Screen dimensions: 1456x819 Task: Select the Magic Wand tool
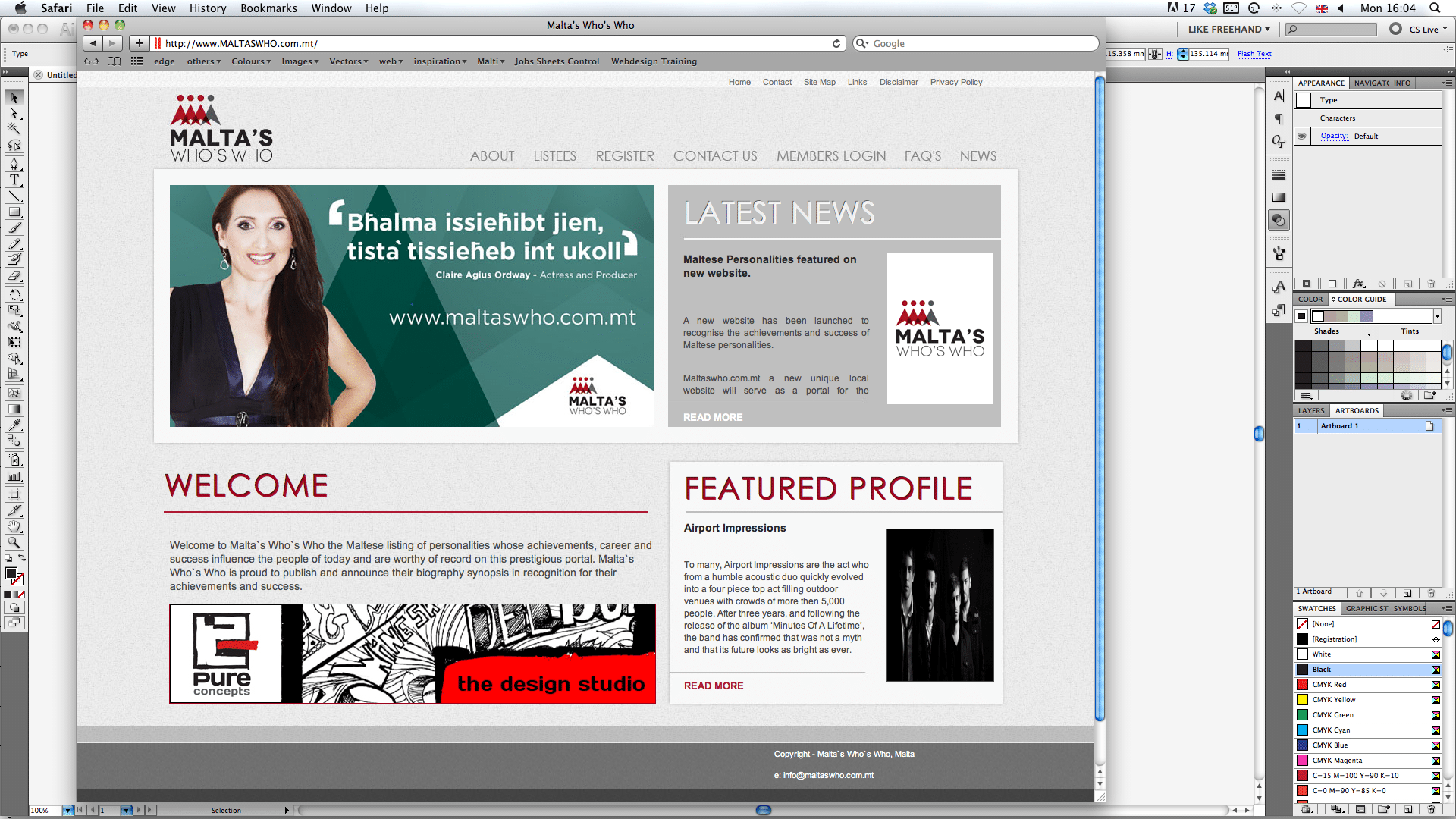[x=14, y=130]
